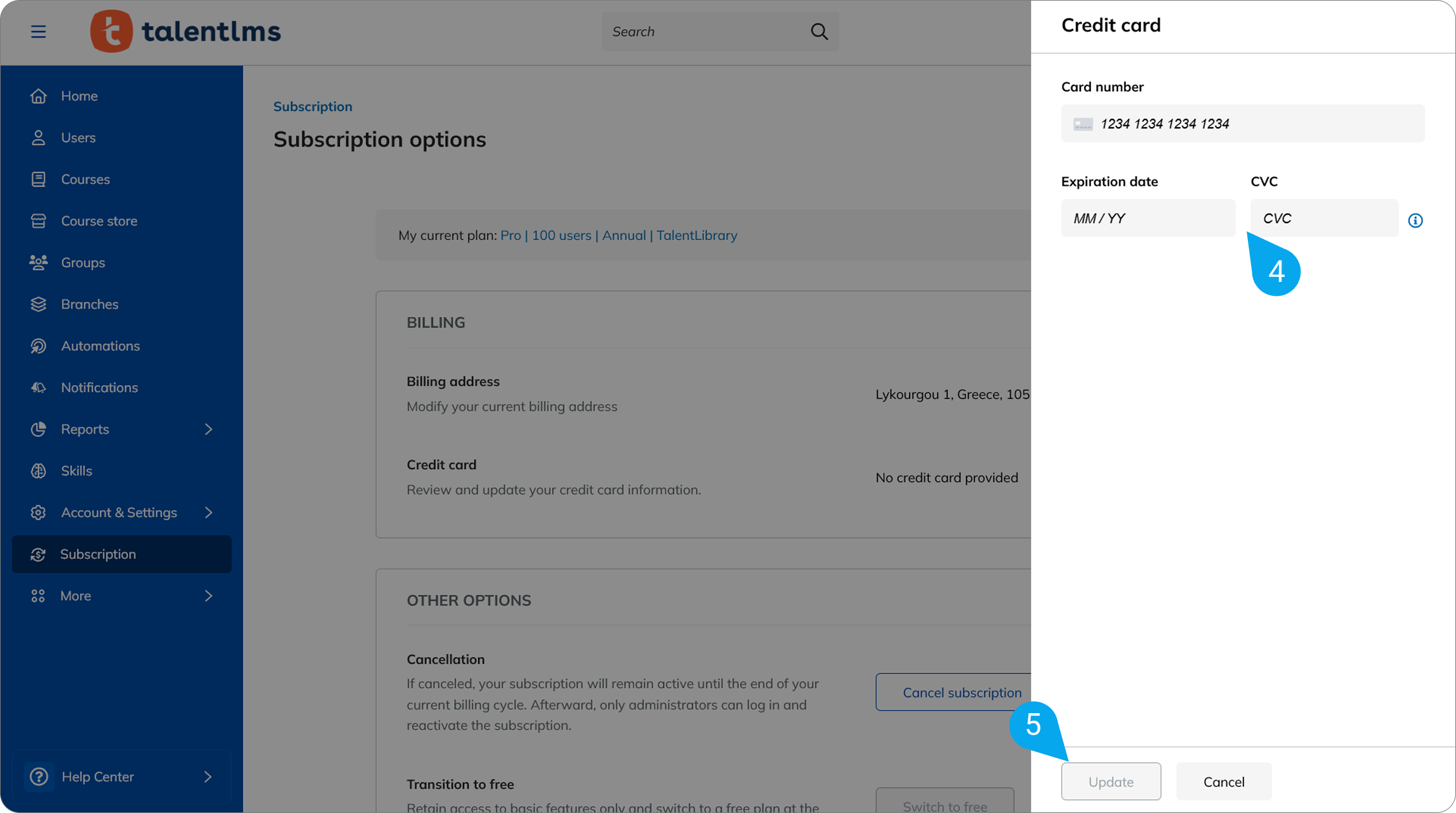Open Automations via its icon
Screen dimensions: 1456x813
click(39, 346)
